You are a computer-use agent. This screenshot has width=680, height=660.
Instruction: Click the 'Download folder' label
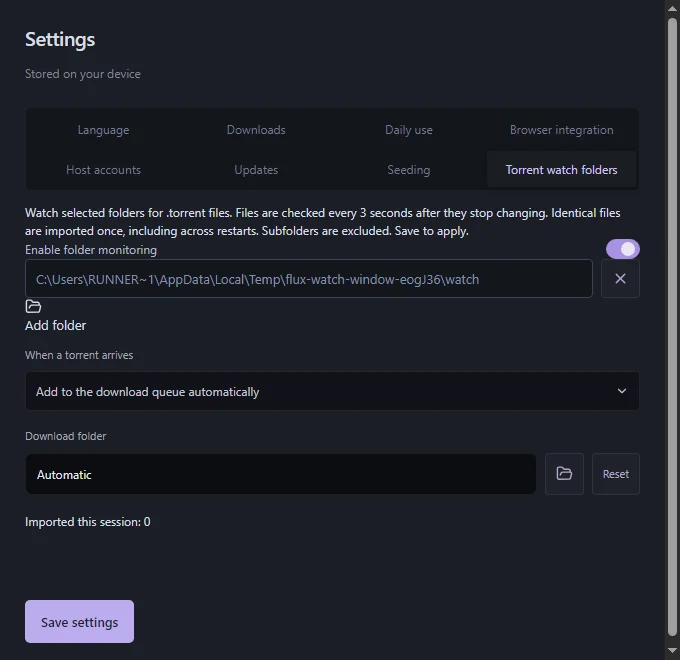(x=65, y=436)
